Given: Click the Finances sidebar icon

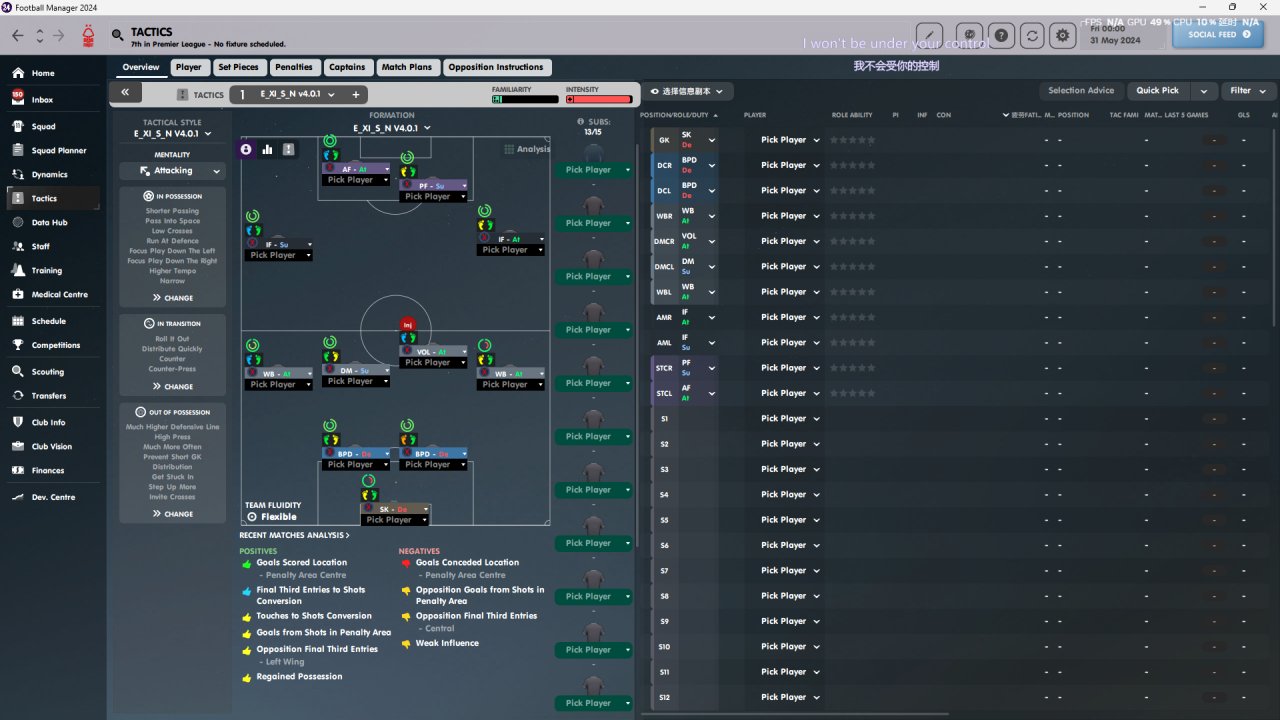Looking at the screenshot, I should [x=17, y=471].
